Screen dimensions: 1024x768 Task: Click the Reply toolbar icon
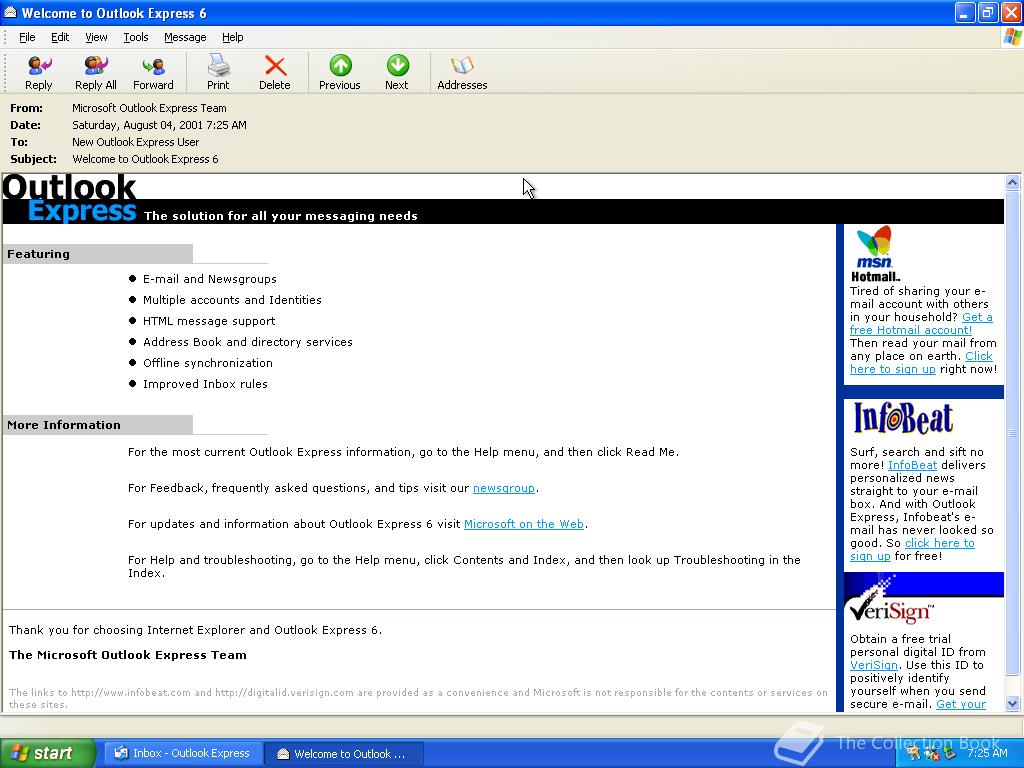[39, 72]
